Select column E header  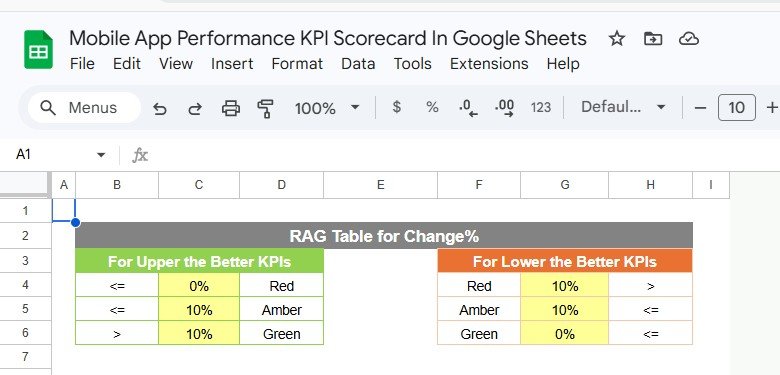pos(381,185)
